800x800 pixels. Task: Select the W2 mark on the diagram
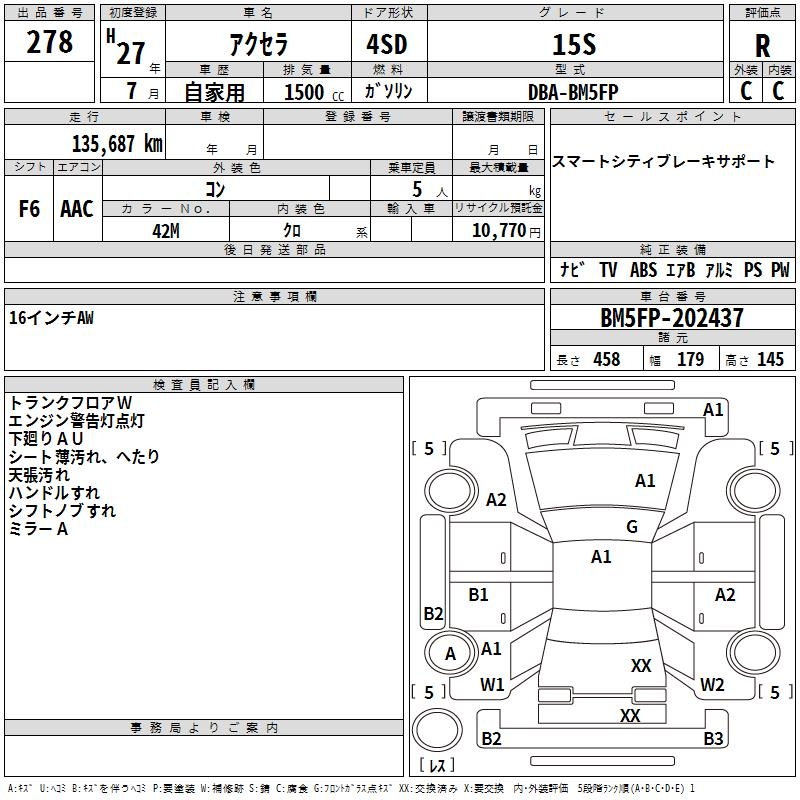point(712,685)
